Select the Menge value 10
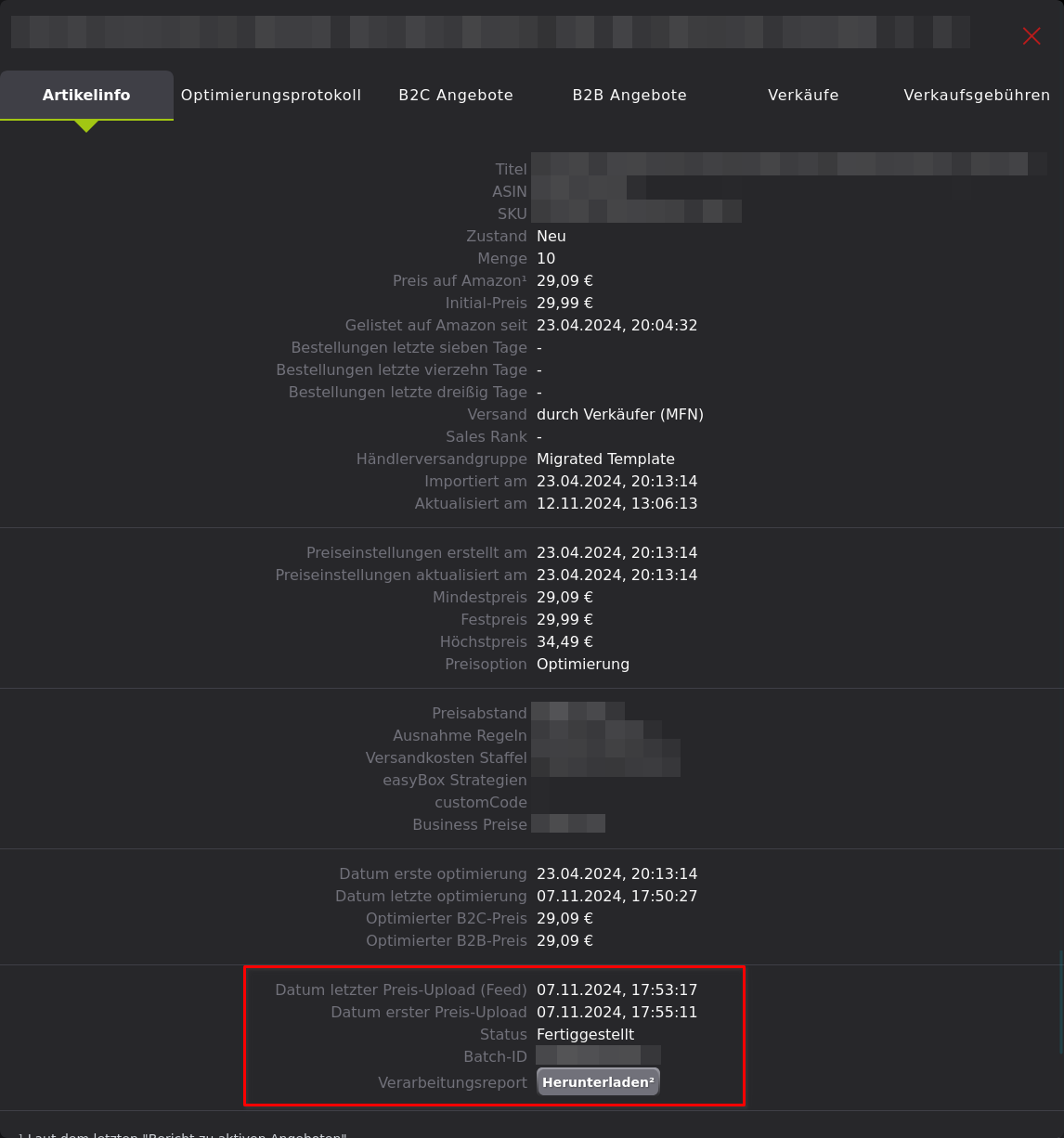The image size is (1064, 1138). click(x=546, y=258)
